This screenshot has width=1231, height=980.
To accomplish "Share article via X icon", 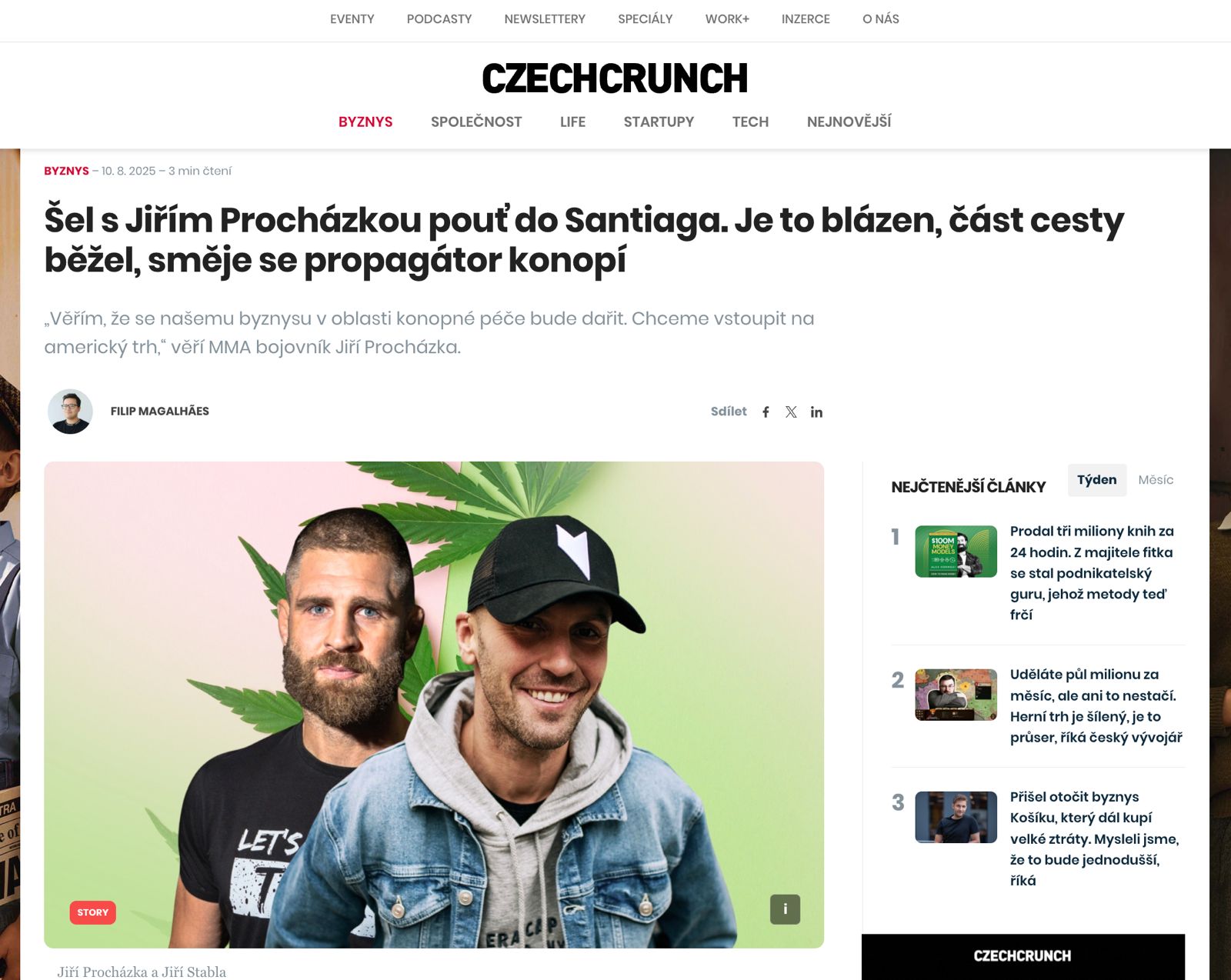I will [791, 412].
